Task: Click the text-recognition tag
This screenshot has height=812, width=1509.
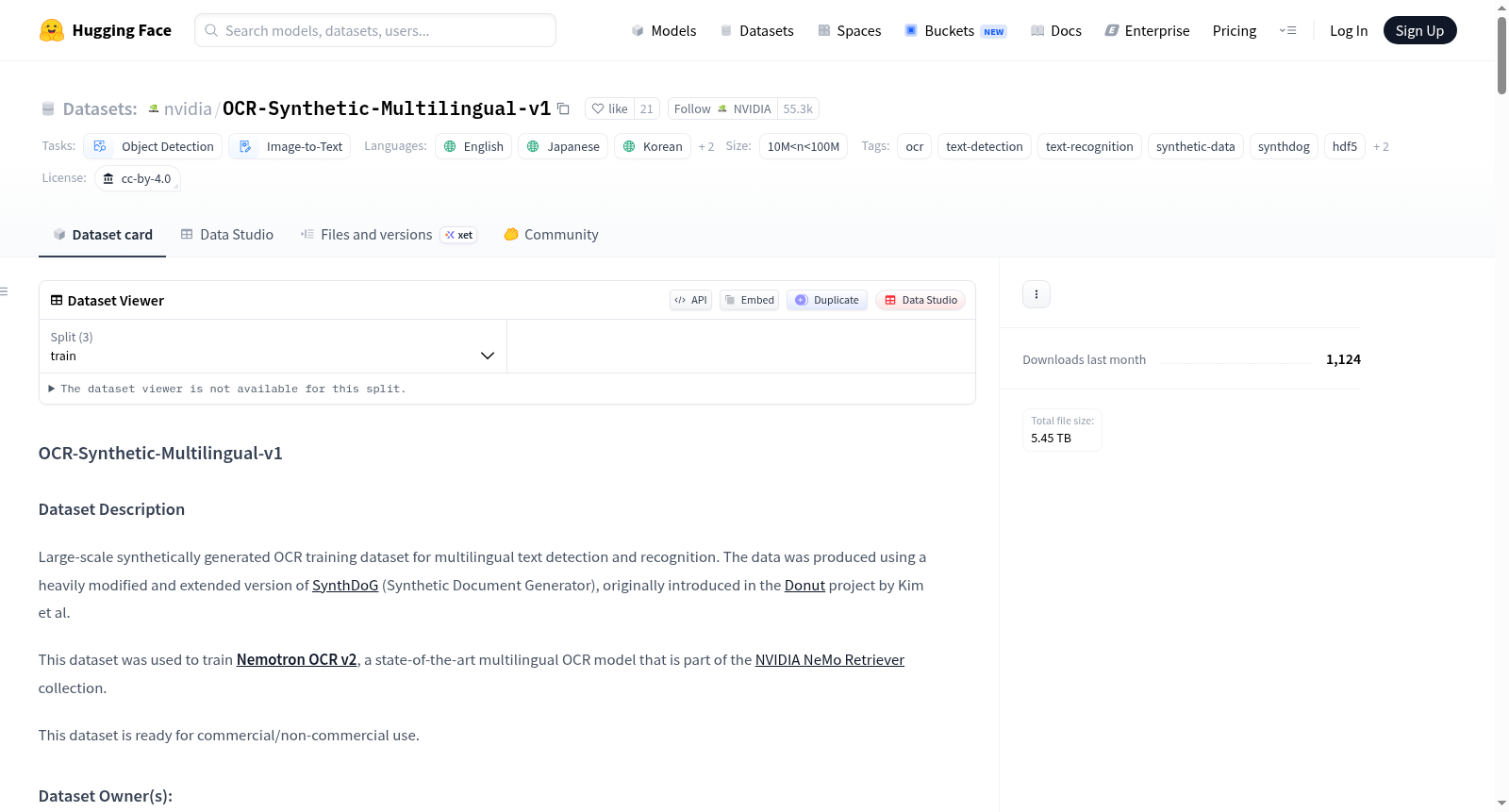Action: 1089,146
